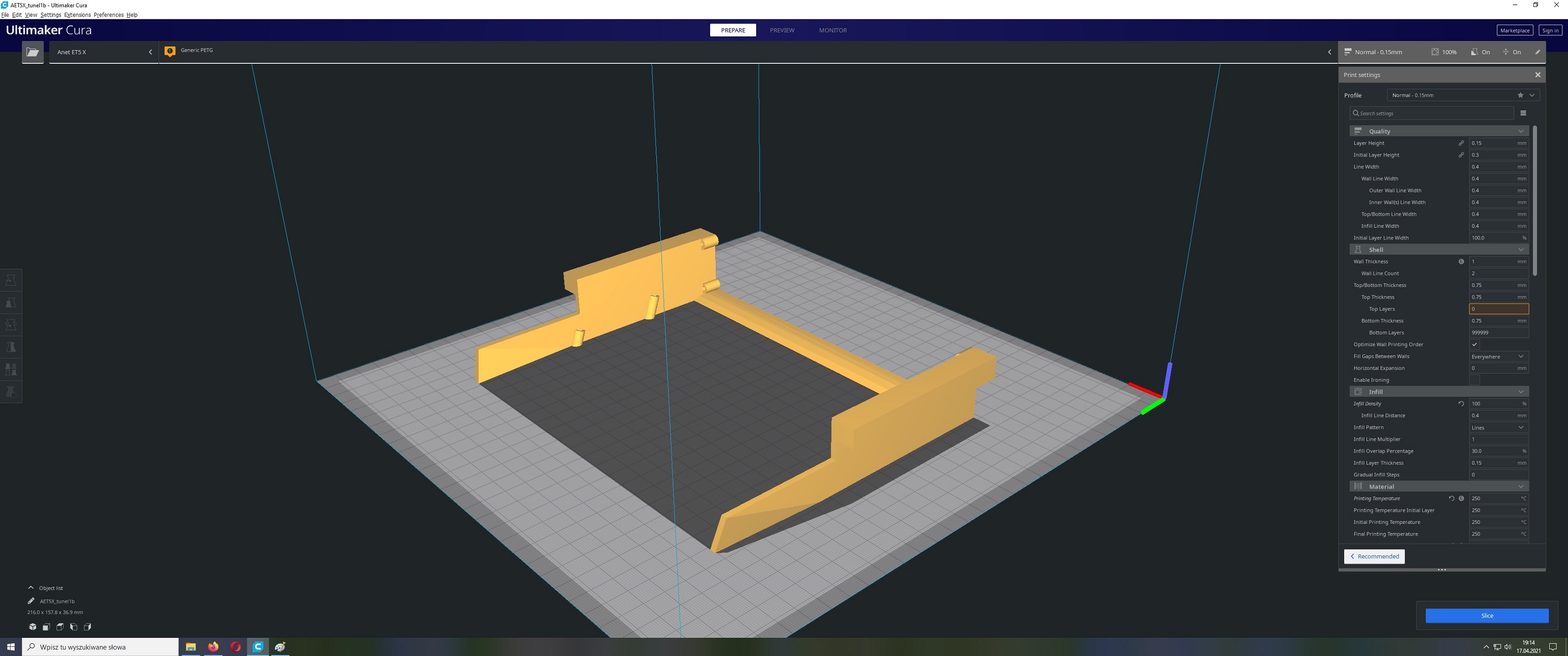Click formula icon next to Wall Thickness
This screenshot has height=656, width=1568.
coord(1461,262)
